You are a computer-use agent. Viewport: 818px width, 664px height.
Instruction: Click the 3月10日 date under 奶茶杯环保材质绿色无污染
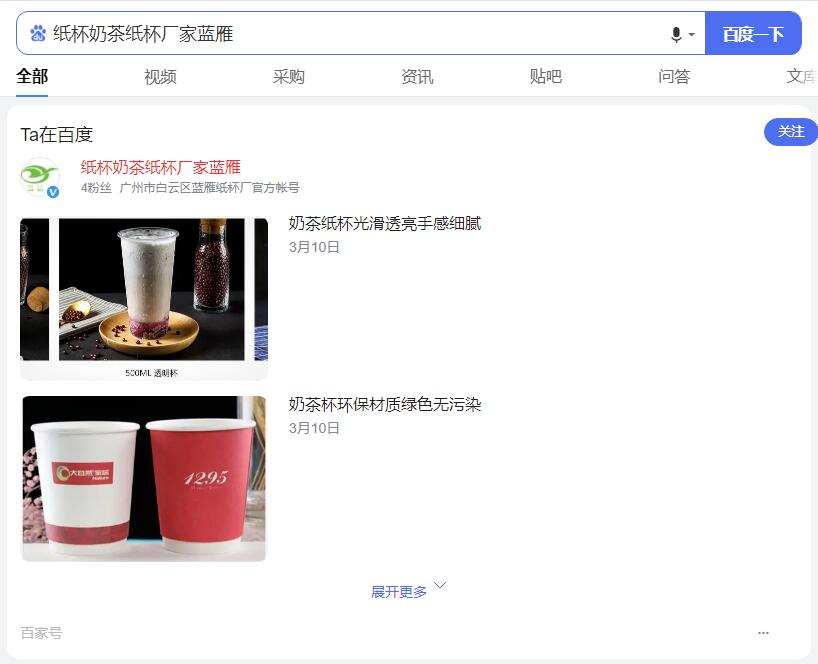point(314,428)
